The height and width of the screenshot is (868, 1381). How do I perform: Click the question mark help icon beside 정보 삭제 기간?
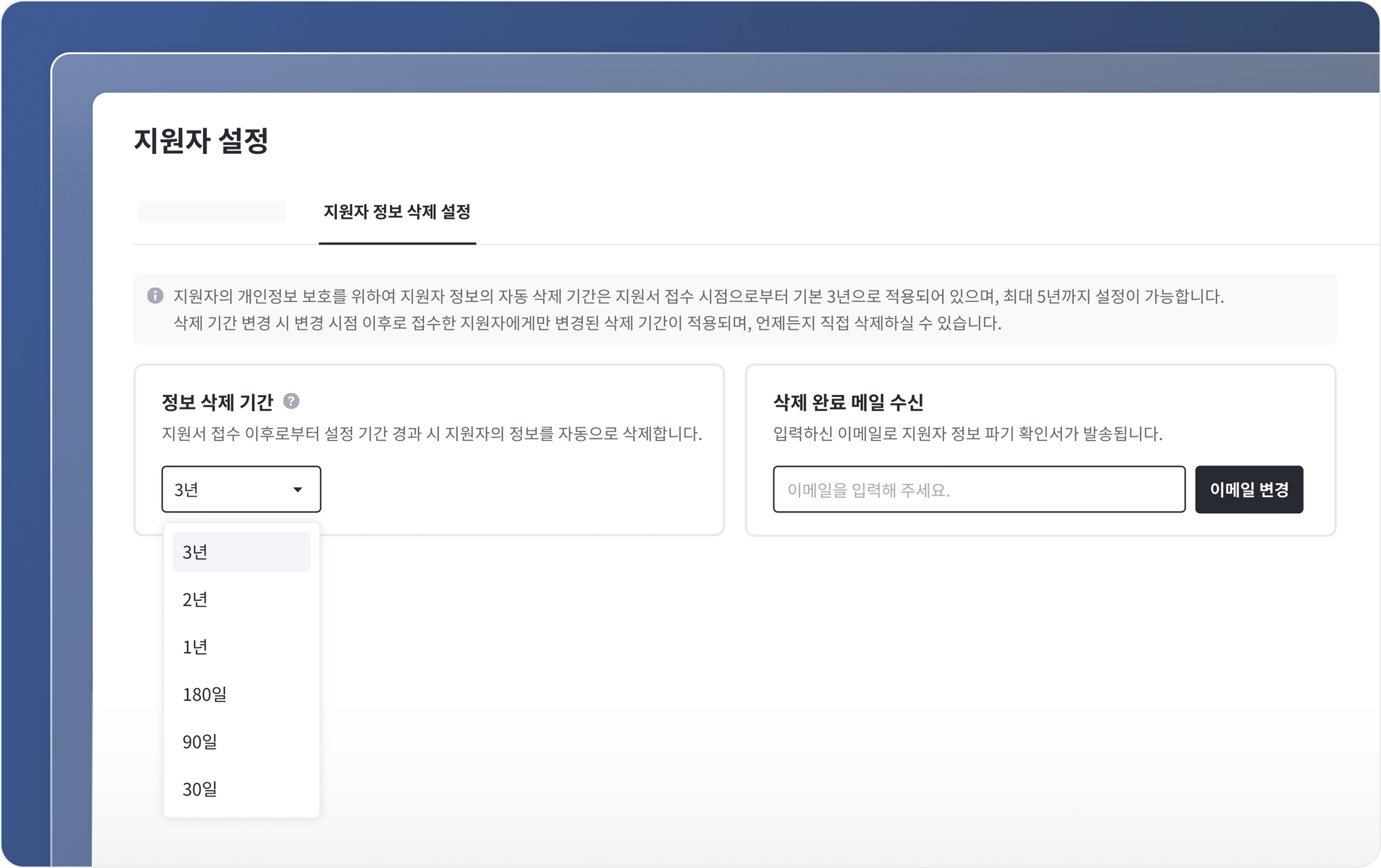pyautogui.click(x=291, y=401)
